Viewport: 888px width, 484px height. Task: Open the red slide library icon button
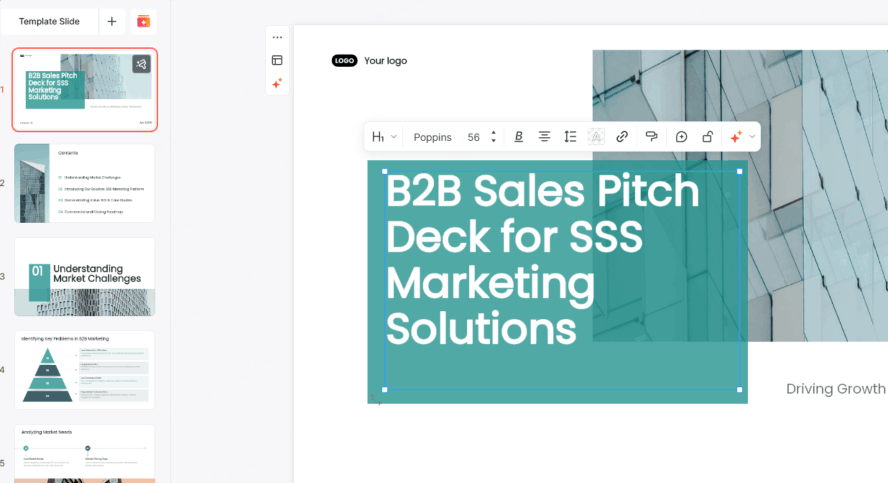coord(143,21)
